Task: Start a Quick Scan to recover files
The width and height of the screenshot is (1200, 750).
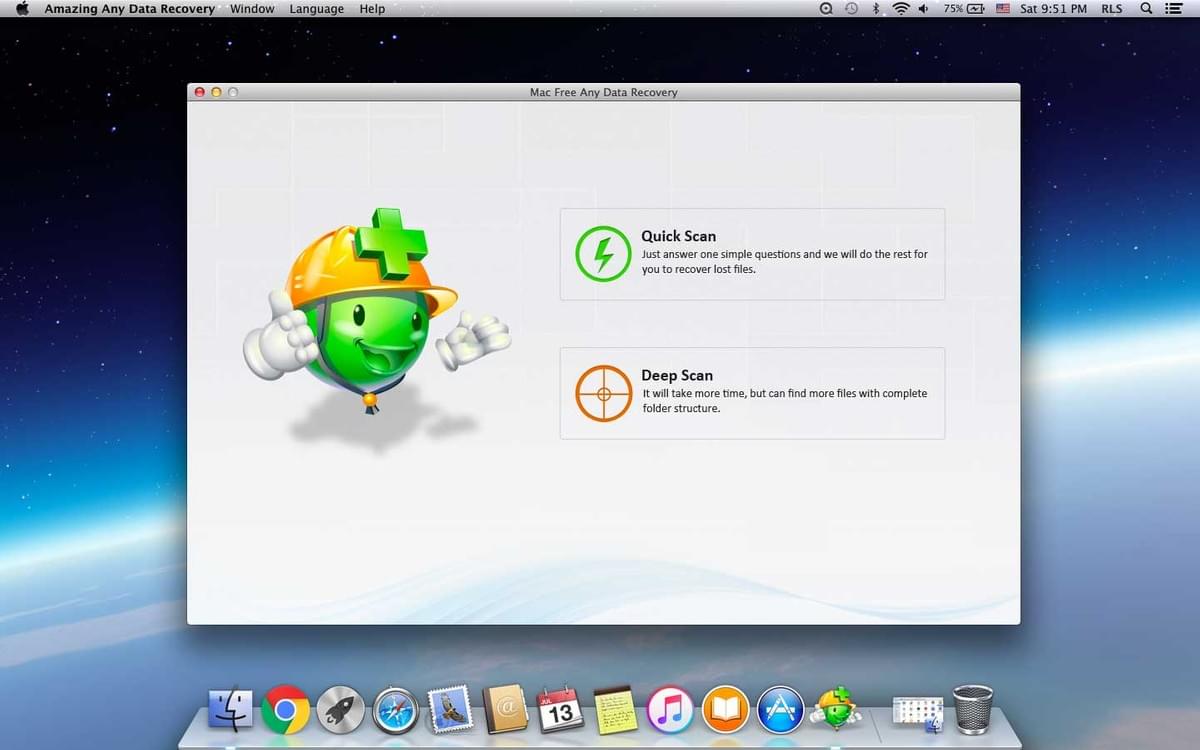Action: [752, 253]
